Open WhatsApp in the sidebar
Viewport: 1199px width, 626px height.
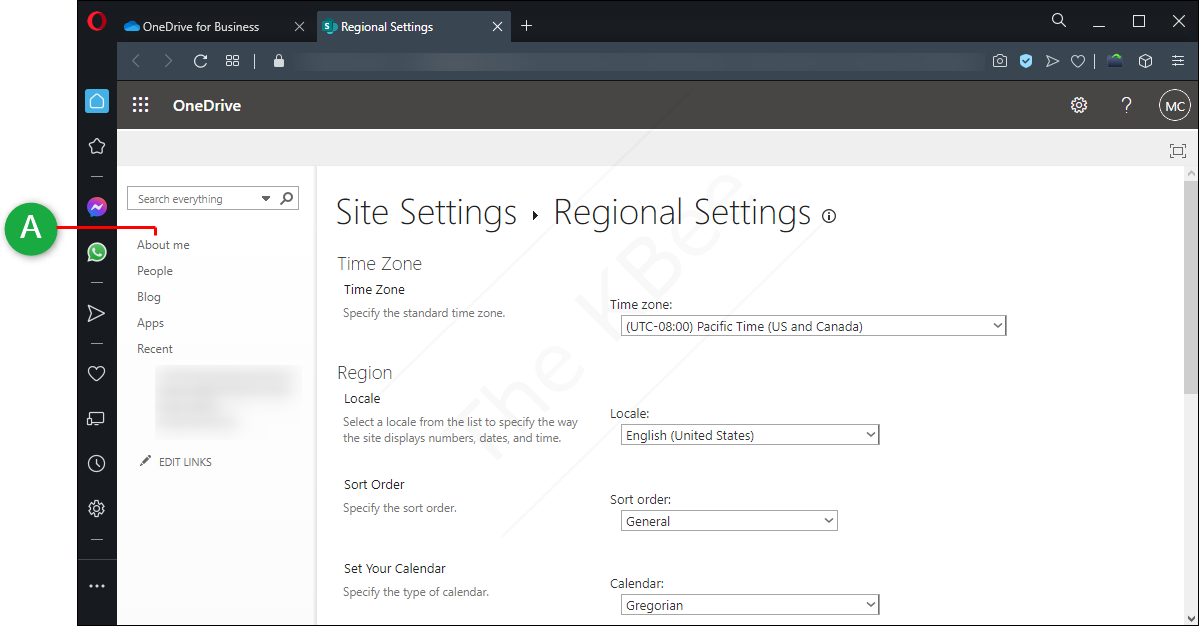tap(96, 252)
